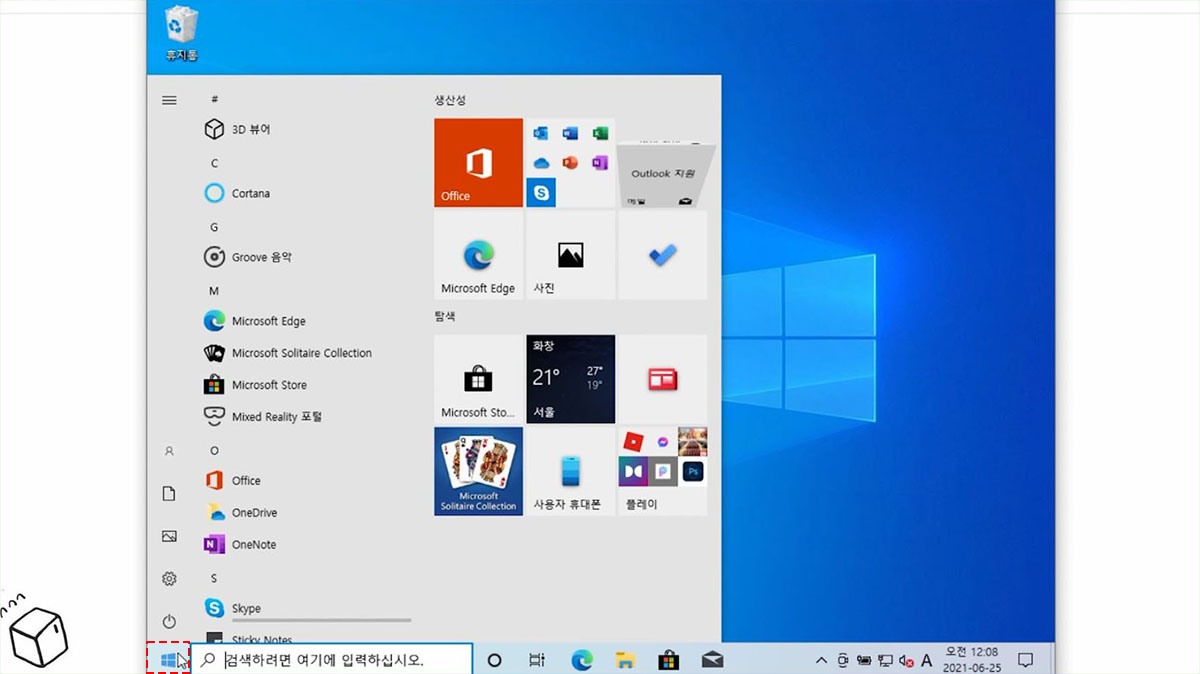The width and height of the screenshot is (1200, 674).
Task: Show hidden tray icons chevron
Action: (x=822, y=660)
